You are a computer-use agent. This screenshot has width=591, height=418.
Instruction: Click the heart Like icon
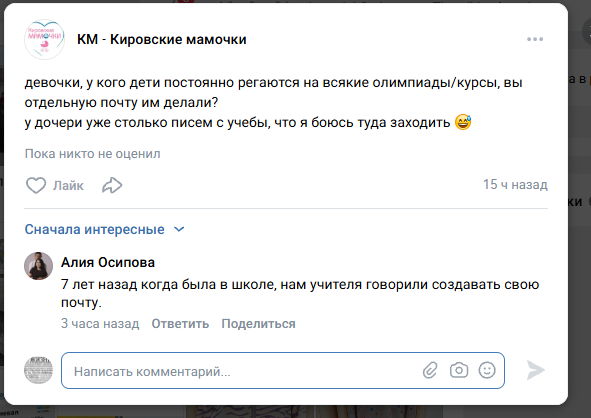point(36,185)
